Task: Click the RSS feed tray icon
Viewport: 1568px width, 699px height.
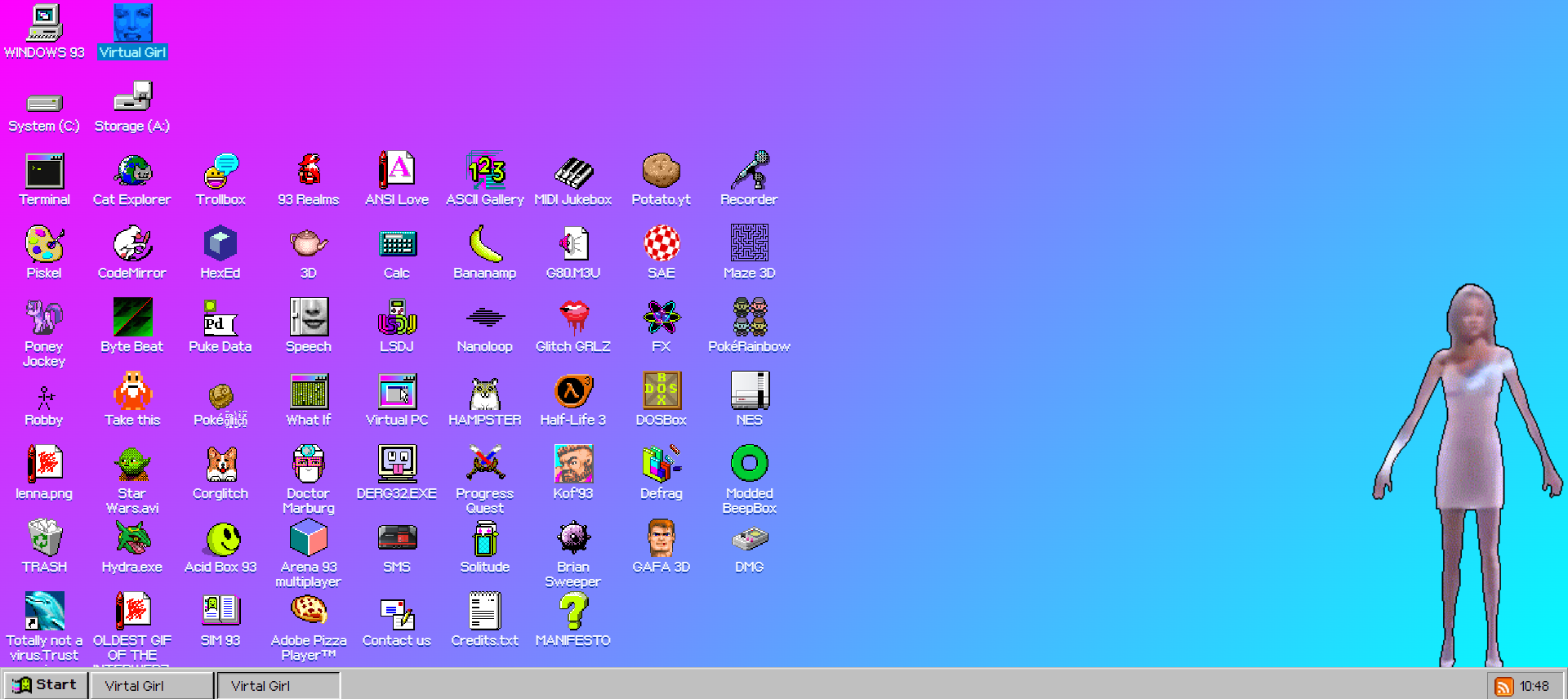Action: tap(1503, 687)
